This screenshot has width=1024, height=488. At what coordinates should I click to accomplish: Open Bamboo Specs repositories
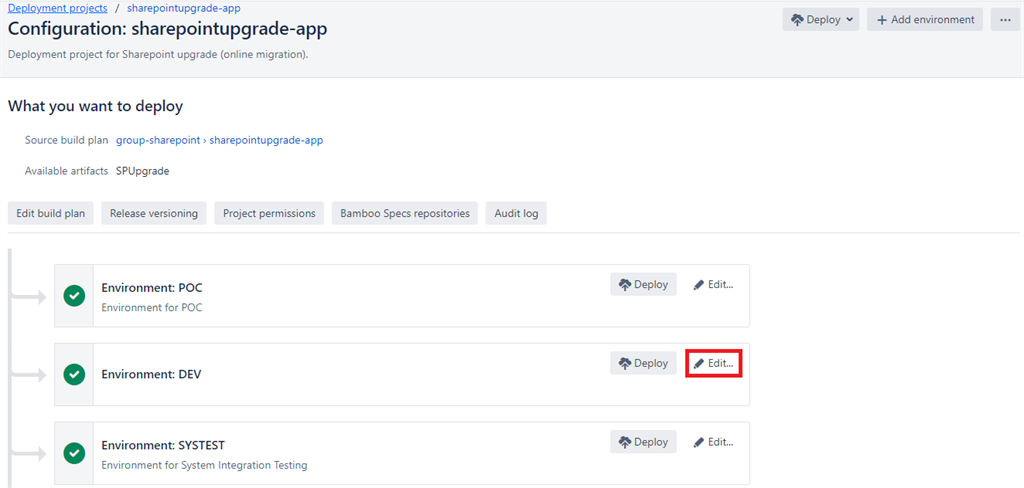(x=405, y=213)
